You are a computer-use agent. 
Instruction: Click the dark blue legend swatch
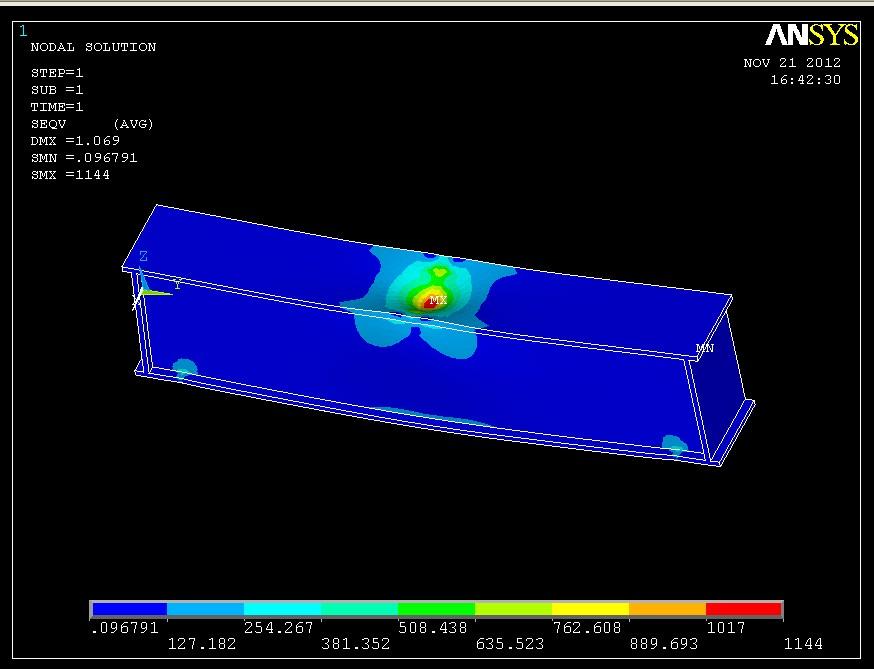coord(129,608)
